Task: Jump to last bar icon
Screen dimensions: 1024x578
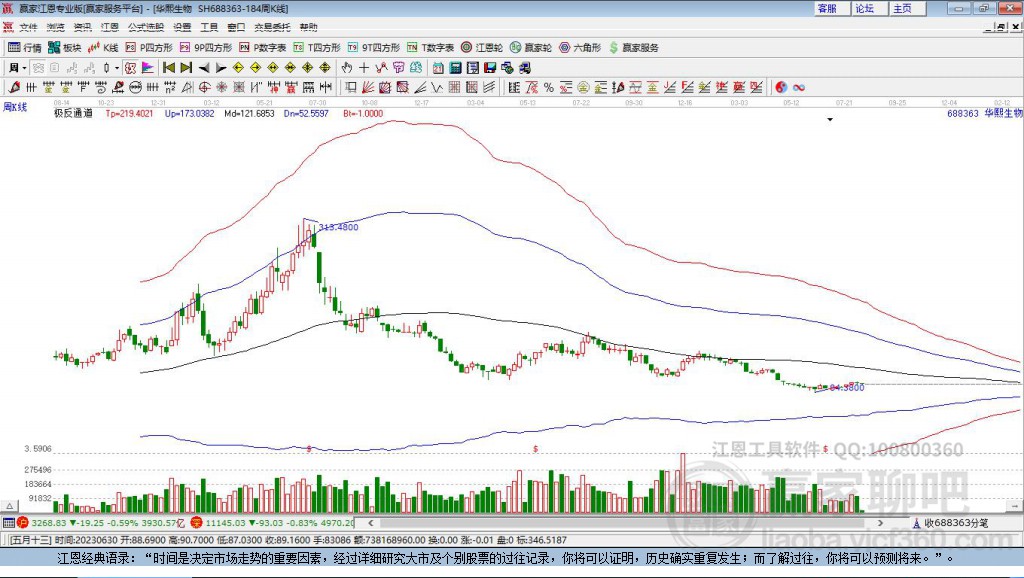Action: pyautogui.click(x=186, y=68)
